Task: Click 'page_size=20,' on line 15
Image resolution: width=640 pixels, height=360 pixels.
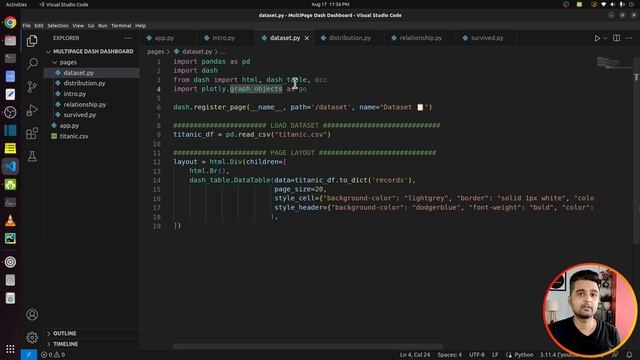Action: [x=300, y=189]
